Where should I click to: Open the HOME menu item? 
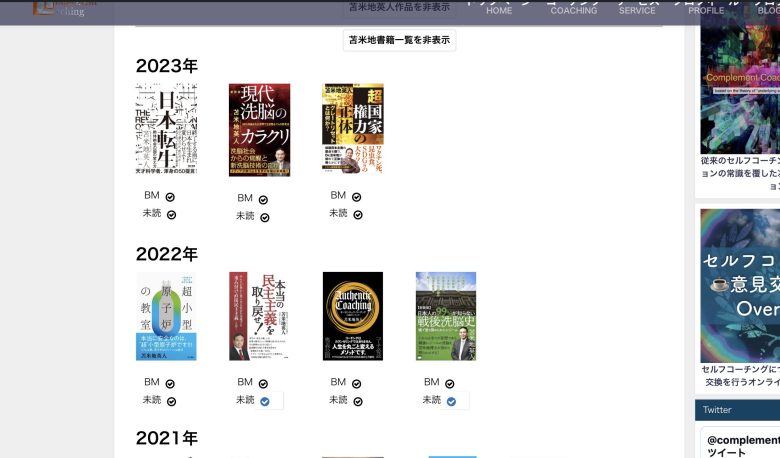(x=499, y=10)
